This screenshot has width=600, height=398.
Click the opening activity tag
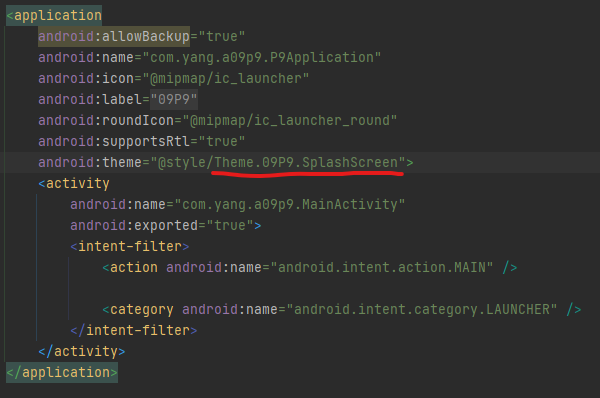pos(74,183)
